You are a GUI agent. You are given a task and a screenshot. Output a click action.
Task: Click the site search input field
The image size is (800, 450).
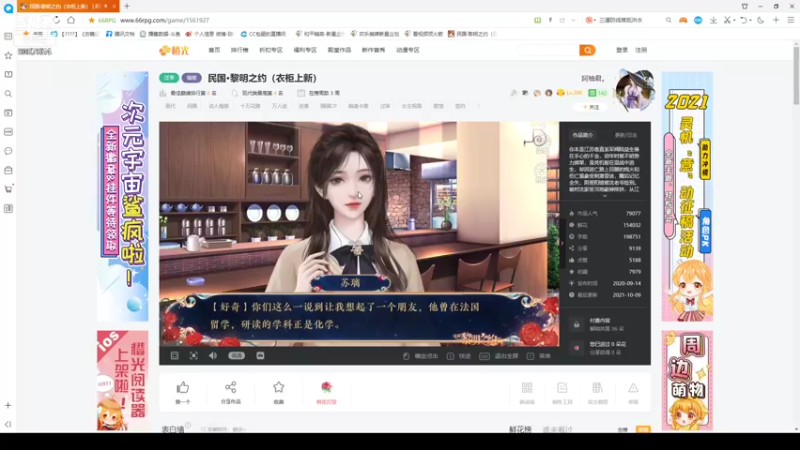pyautogui.click(x=548, y=50)
